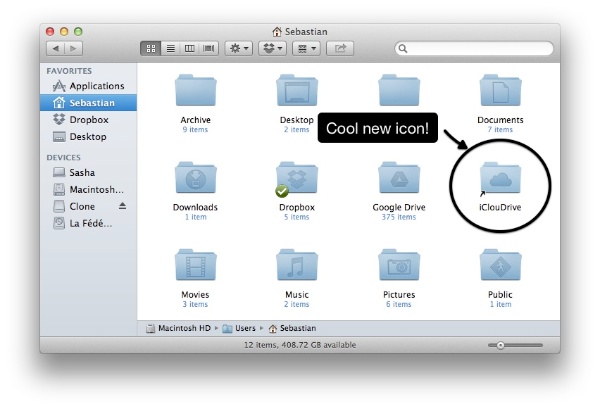
Task: Select the Sasha device in sidebar
Action: 88,173
